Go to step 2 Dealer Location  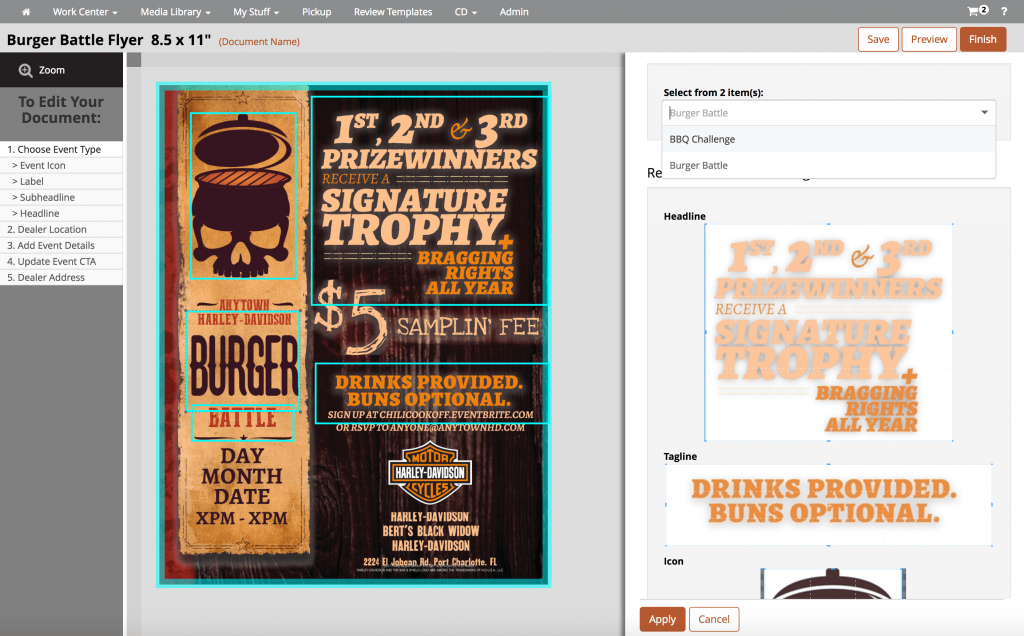[61, 229]
